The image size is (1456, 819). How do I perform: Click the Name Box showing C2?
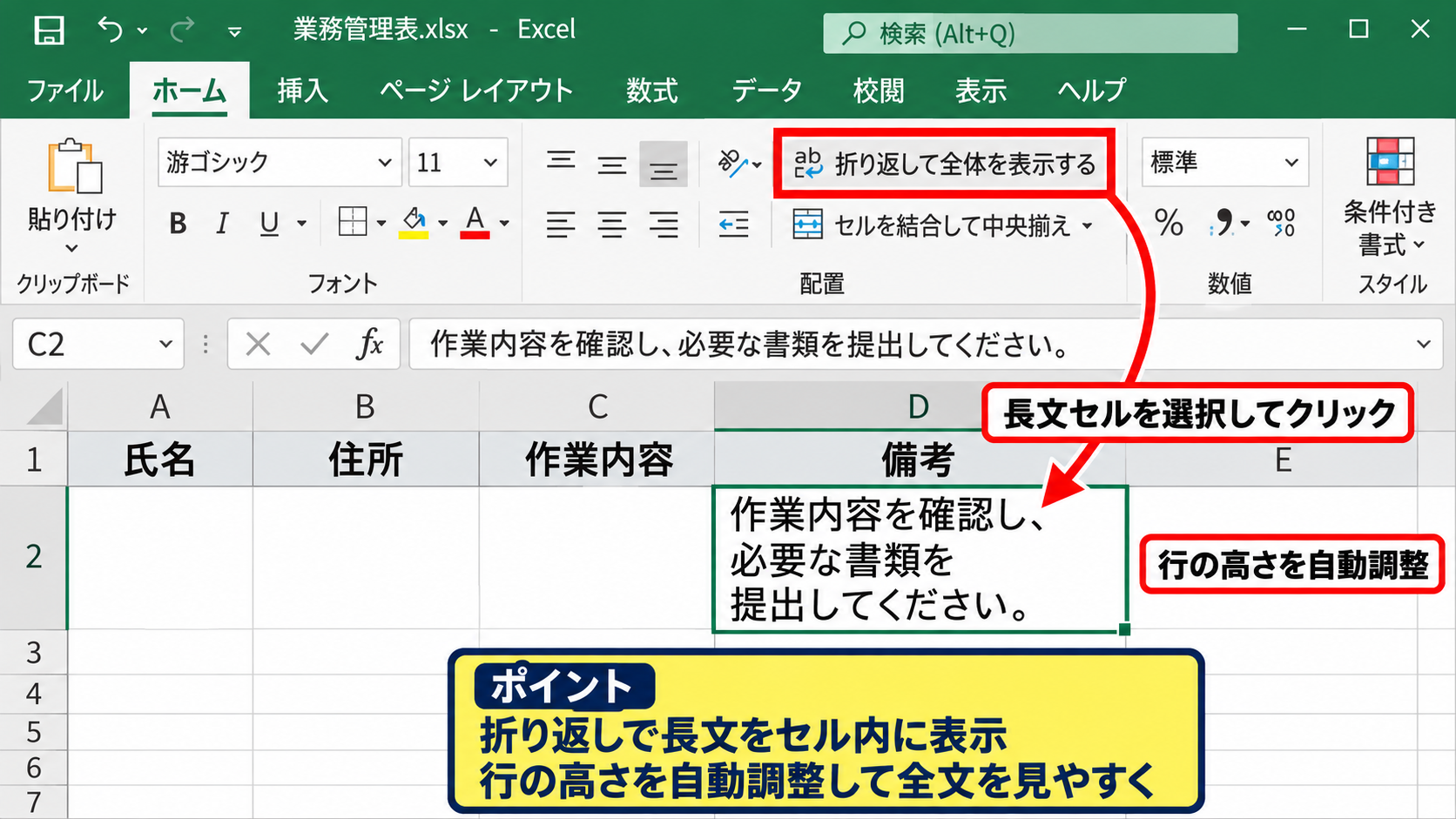[x=98, y=345]
